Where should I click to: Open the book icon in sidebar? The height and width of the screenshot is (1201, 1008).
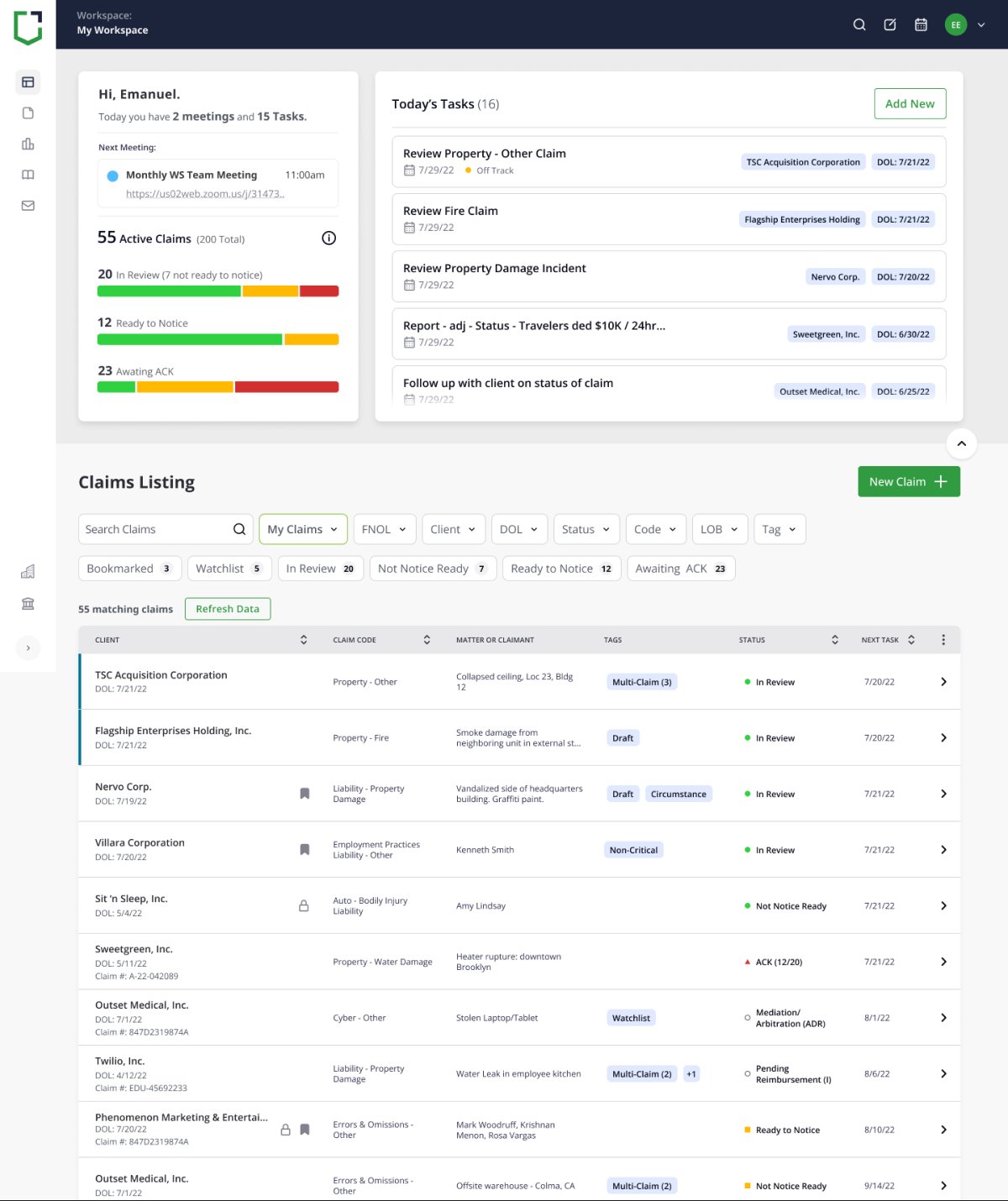tap(28, 175)
